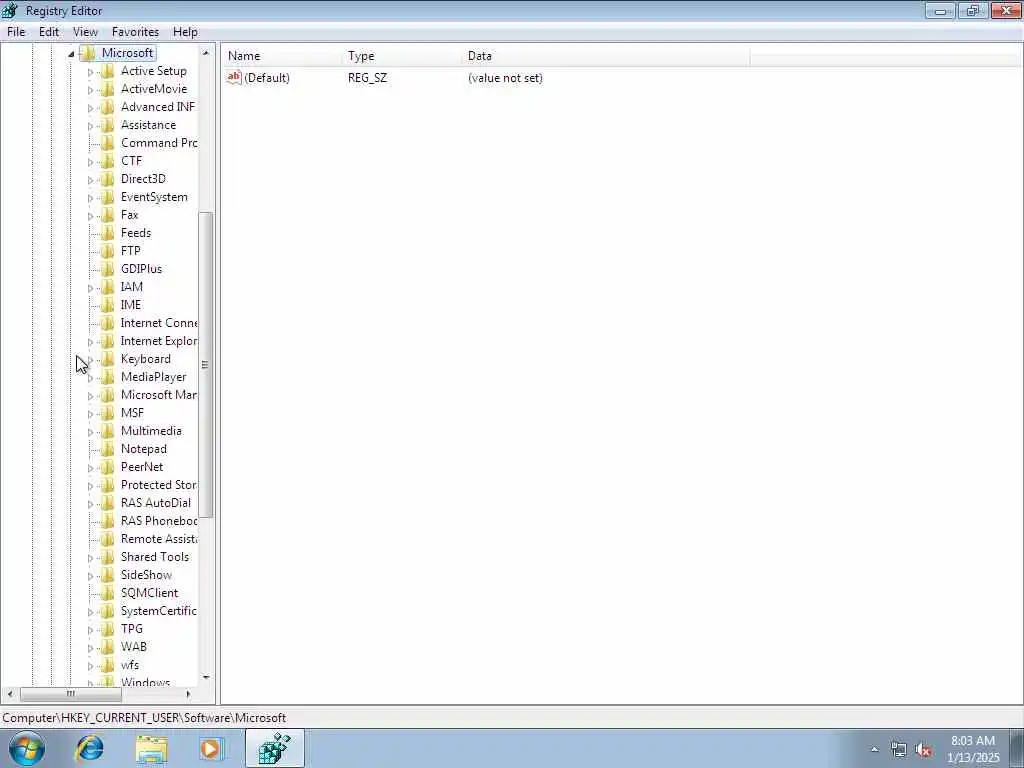This screenshot has width=1024, height=768.
Task: Click the vertical scrollbar thumb in tree
Action: 206,364
